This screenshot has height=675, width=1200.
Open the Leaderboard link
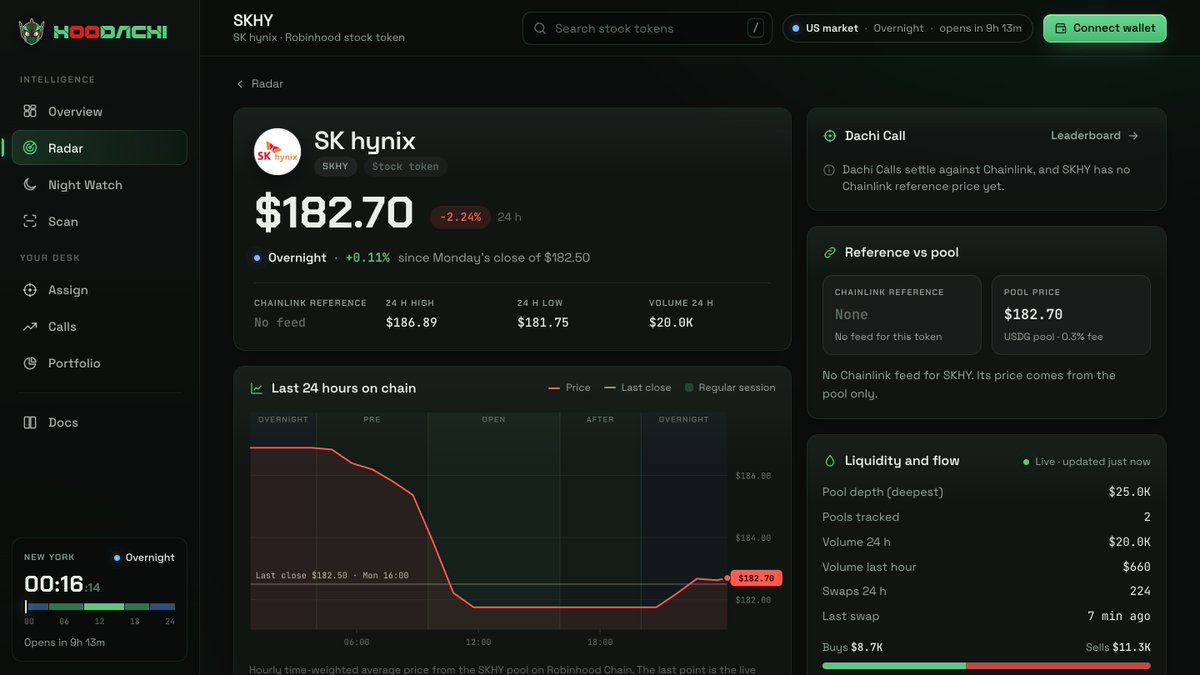[1095, 136]
